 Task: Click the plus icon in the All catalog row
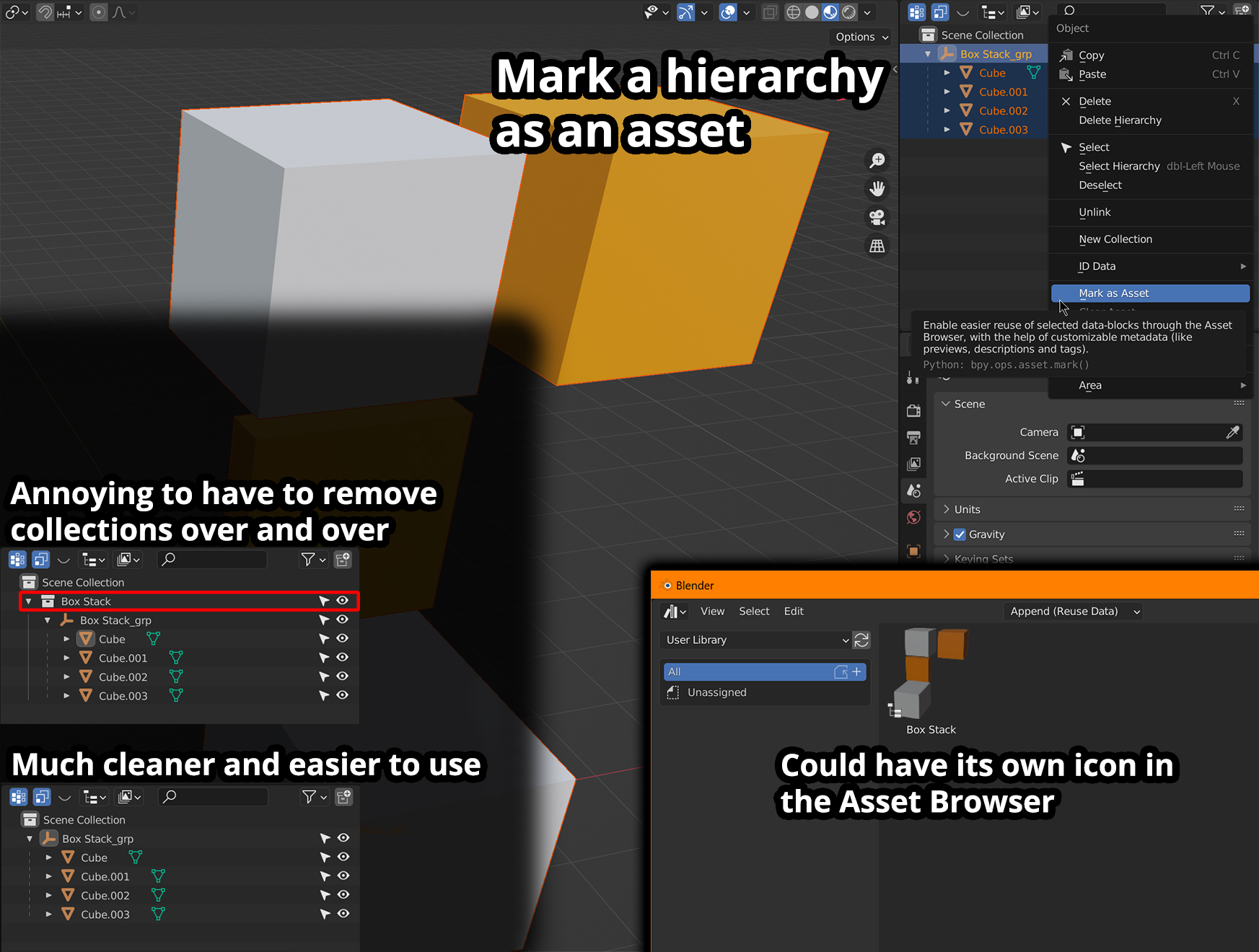(857, 671)
